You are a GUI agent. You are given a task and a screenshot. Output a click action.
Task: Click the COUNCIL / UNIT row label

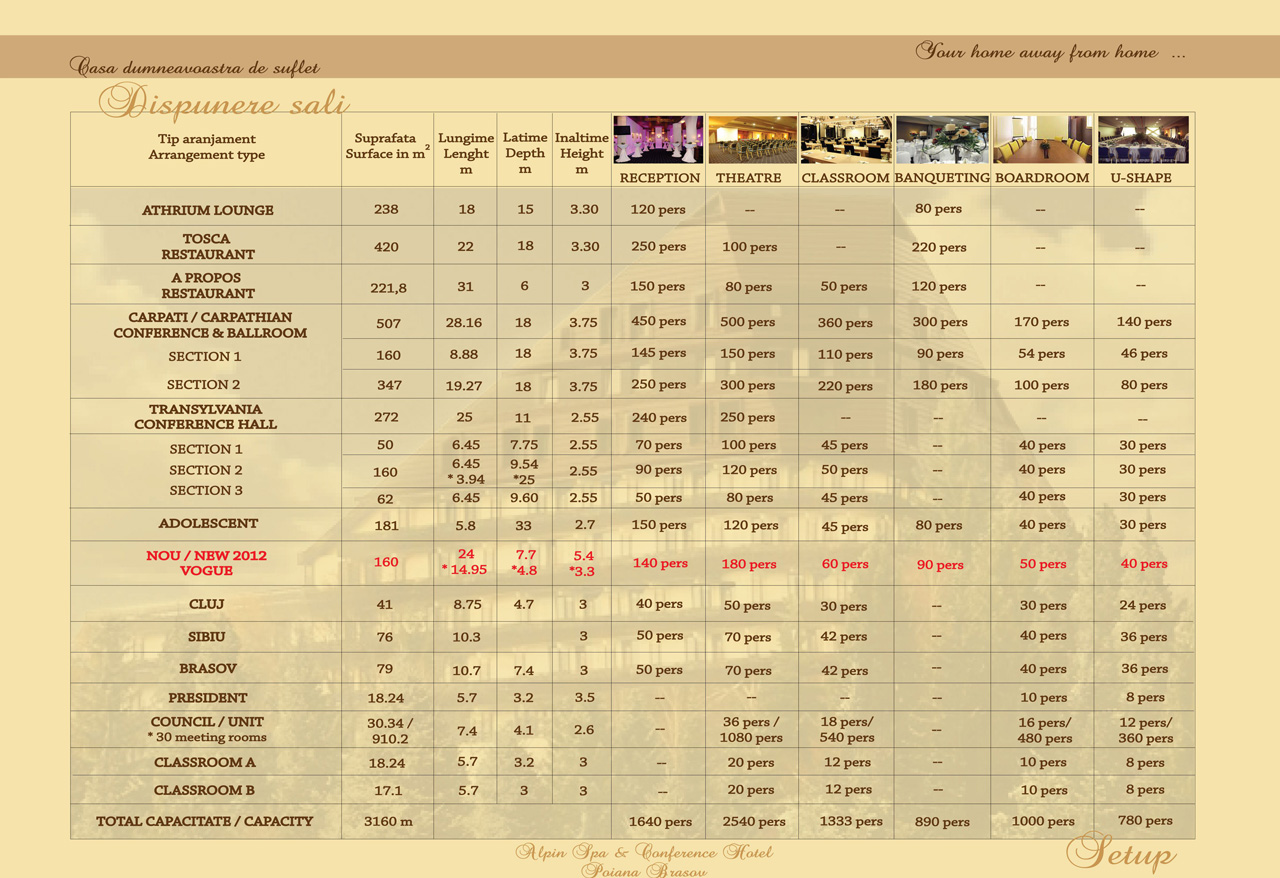tap(207, 729)
